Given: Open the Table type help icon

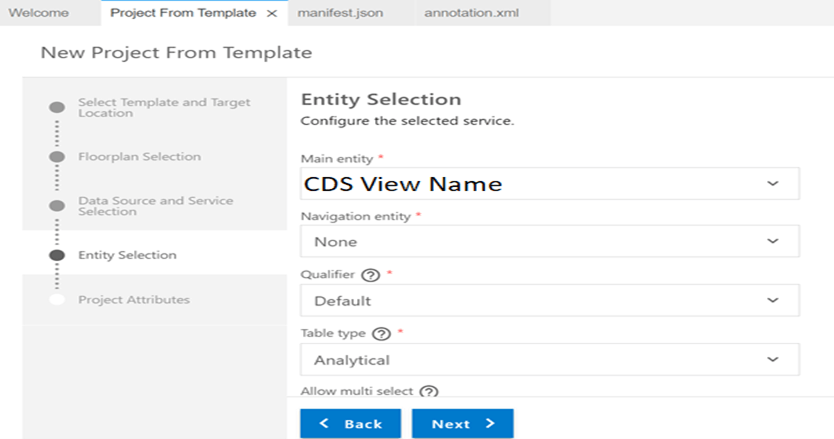Looking at the screenshot, I should point(381,334).
